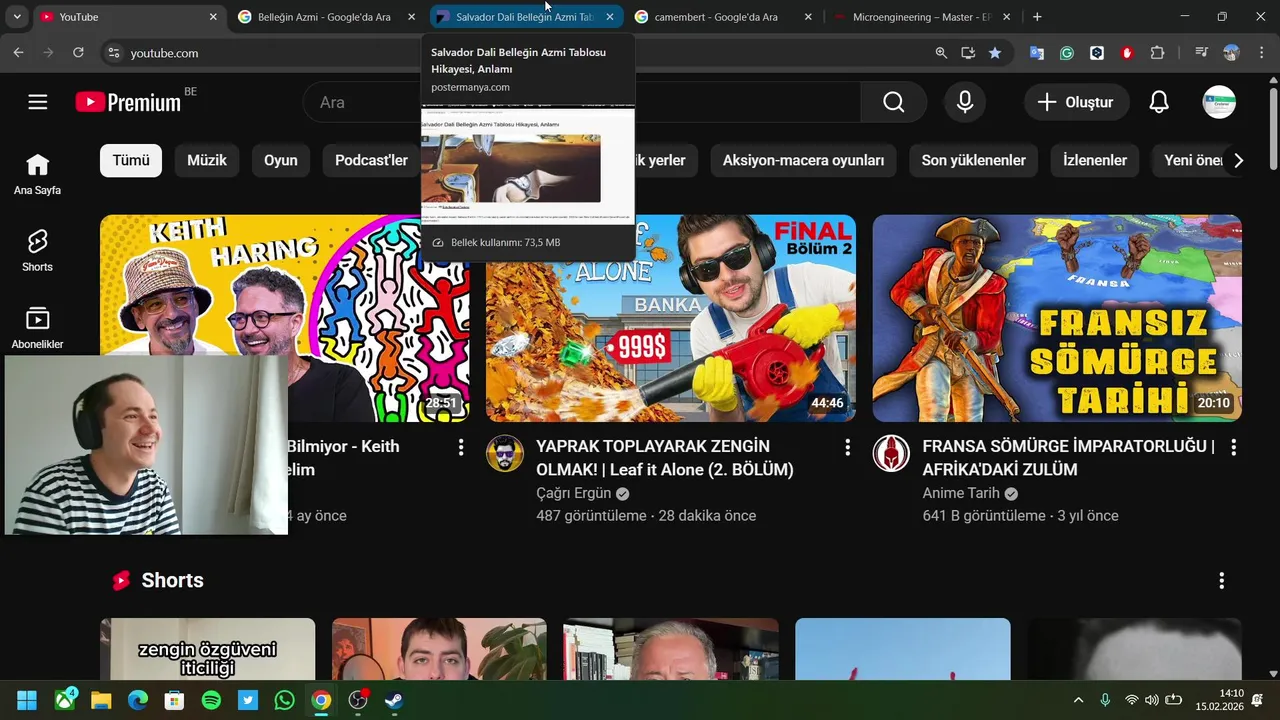This screenshot has height=720, width=1280.
Task: Open the red hand ad-blocker extension
Action: pos(1127,53)
